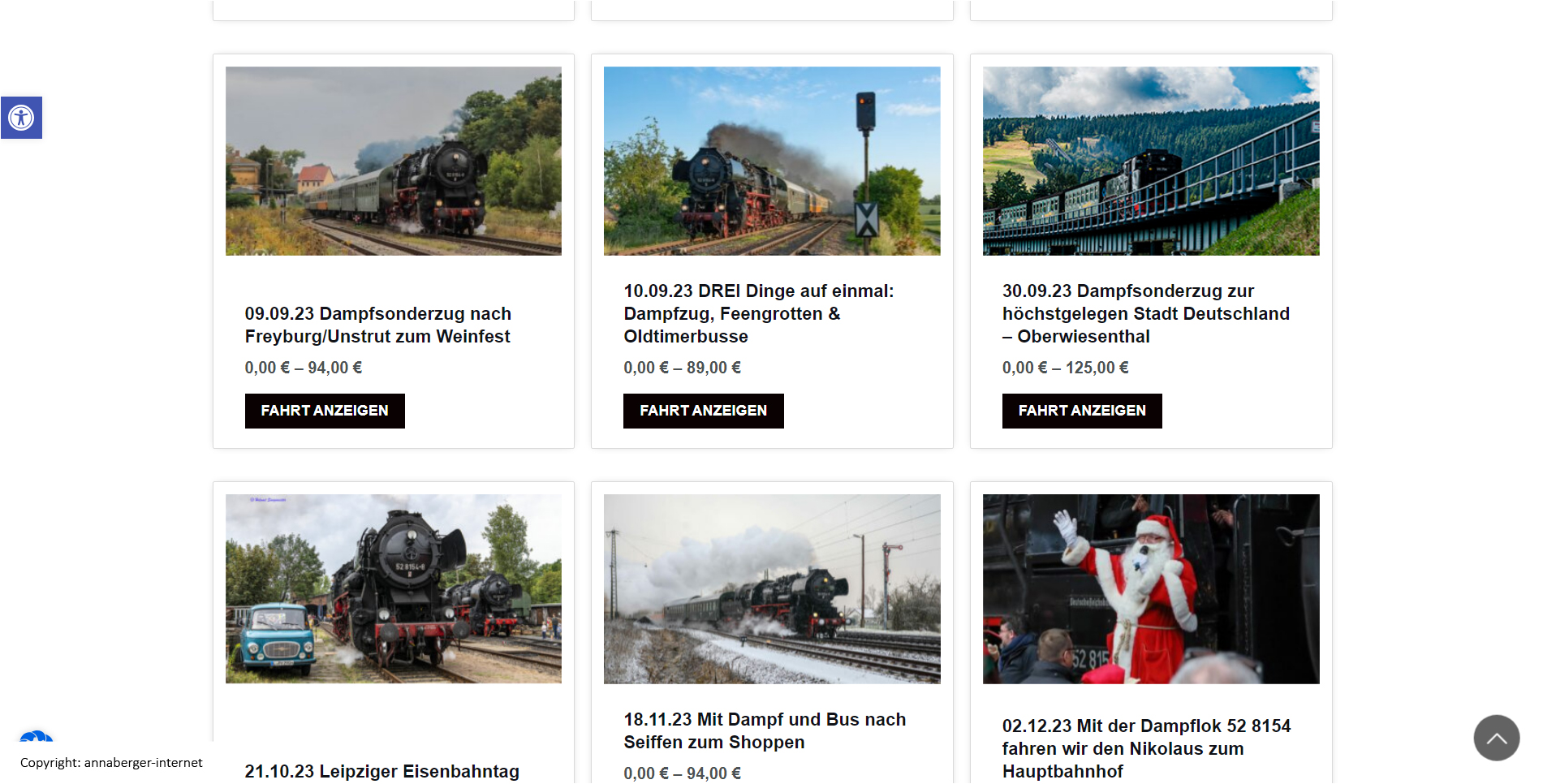This screenshot has height=784, width=1543.
Task: Open the Santa Claus Nikolaus photo
Action: [x=1151, y=588]
